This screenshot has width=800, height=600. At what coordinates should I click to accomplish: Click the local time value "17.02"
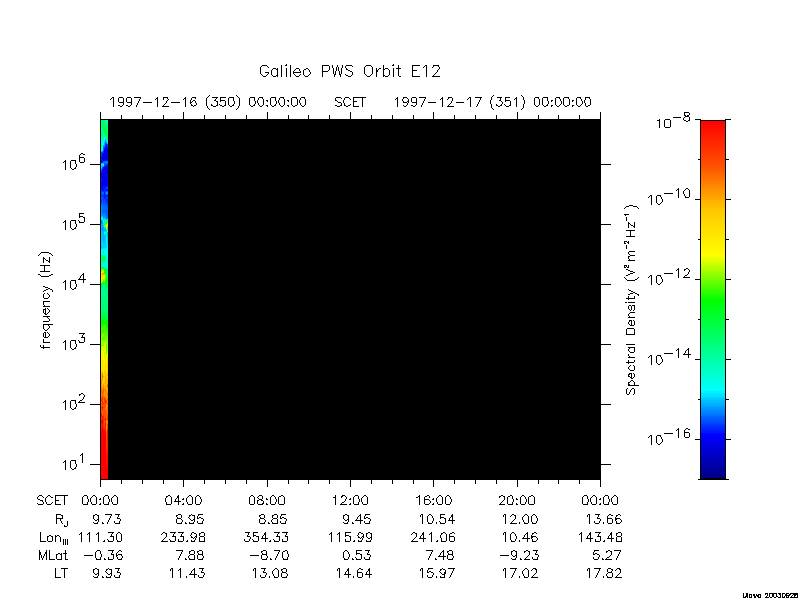click(520, 573)
